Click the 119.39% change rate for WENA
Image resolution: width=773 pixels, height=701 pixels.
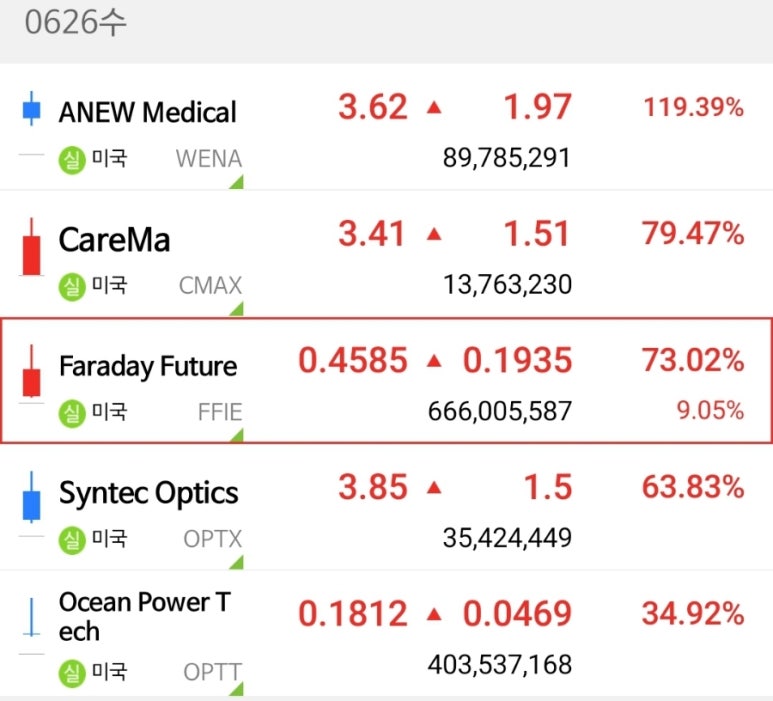pyautogui.click(x=694, y=107)
